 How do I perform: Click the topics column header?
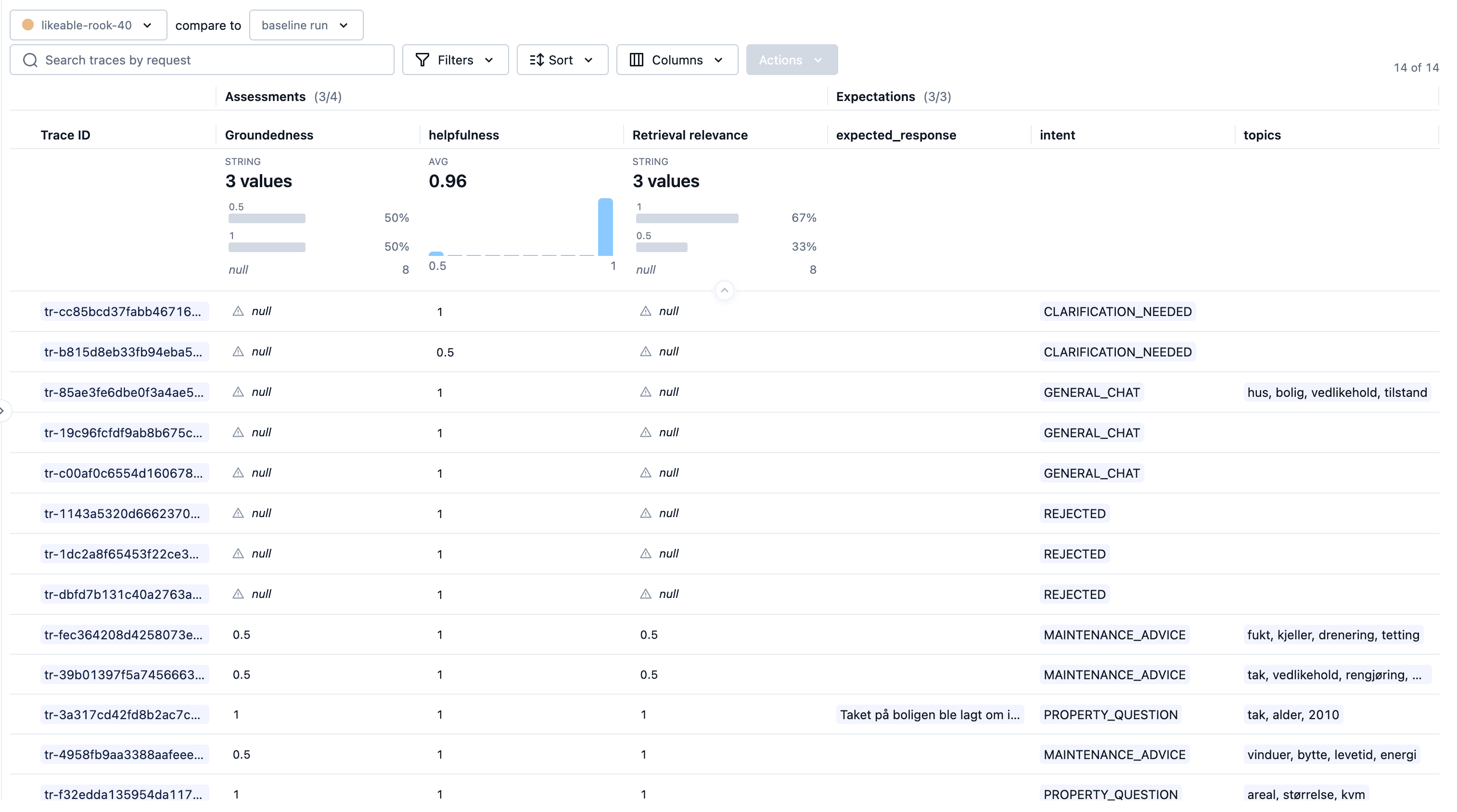tap(1262, 135)
